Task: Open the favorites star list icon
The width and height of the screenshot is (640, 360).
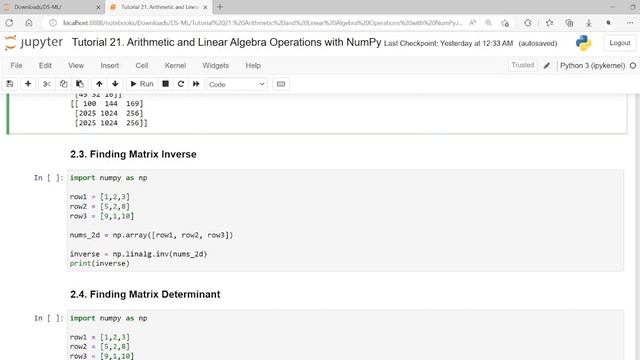Action: coord(549,23)
